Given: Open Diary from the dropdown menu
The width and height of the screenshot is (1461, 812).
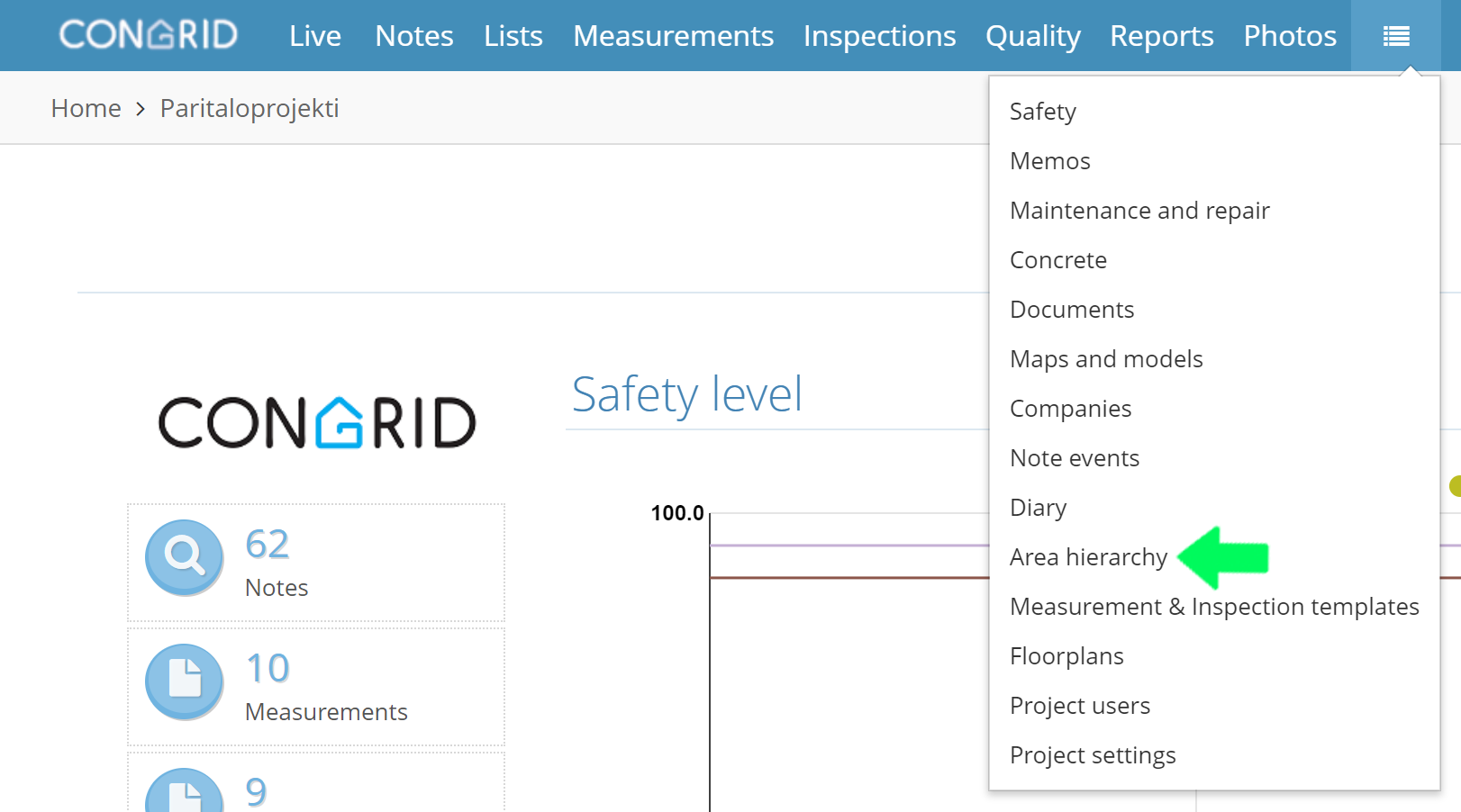Looking at the screenshot, I should [x=1039, y=508].
